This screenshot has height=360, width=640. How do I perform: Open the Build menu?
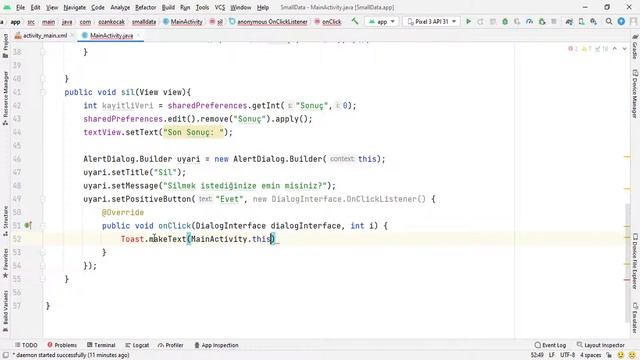pos(168,7)
